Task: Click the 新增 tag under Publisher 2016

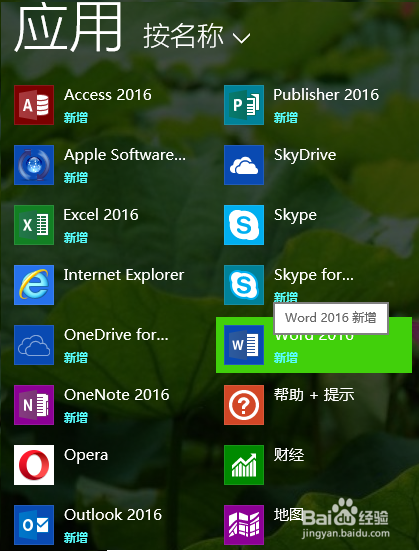Action: [x=286, y=117]
